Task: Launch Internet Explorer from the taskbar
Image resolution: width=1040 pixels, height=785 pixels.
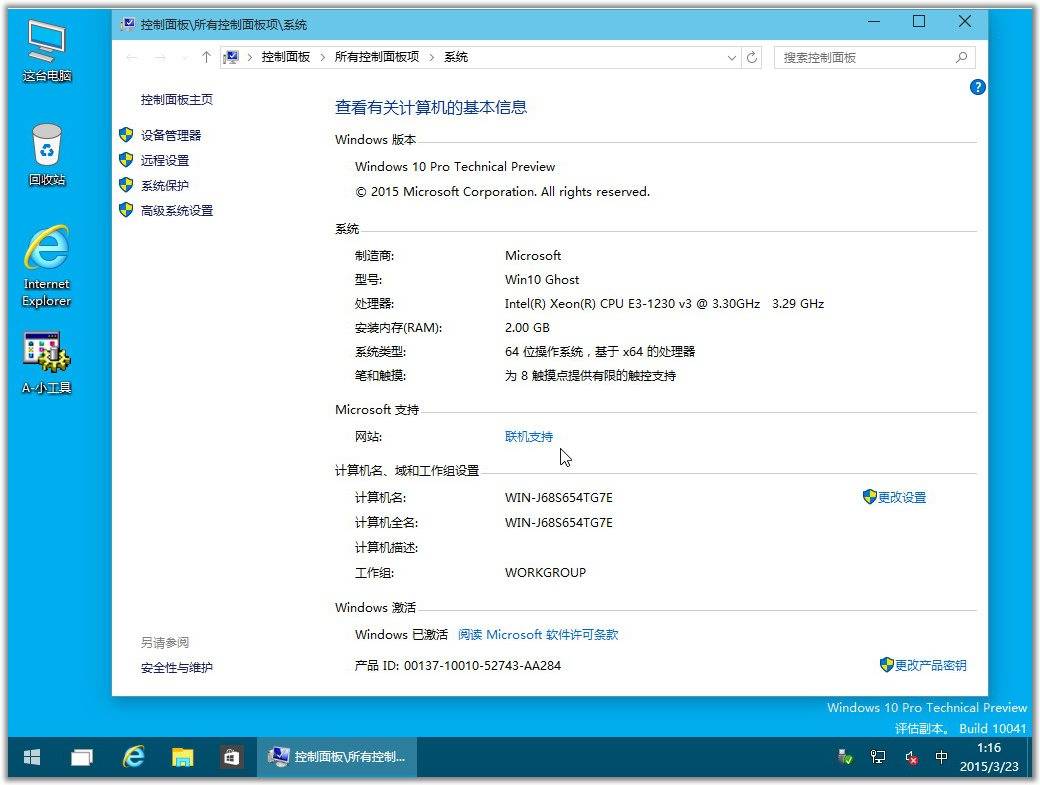Action: (133, 756)
